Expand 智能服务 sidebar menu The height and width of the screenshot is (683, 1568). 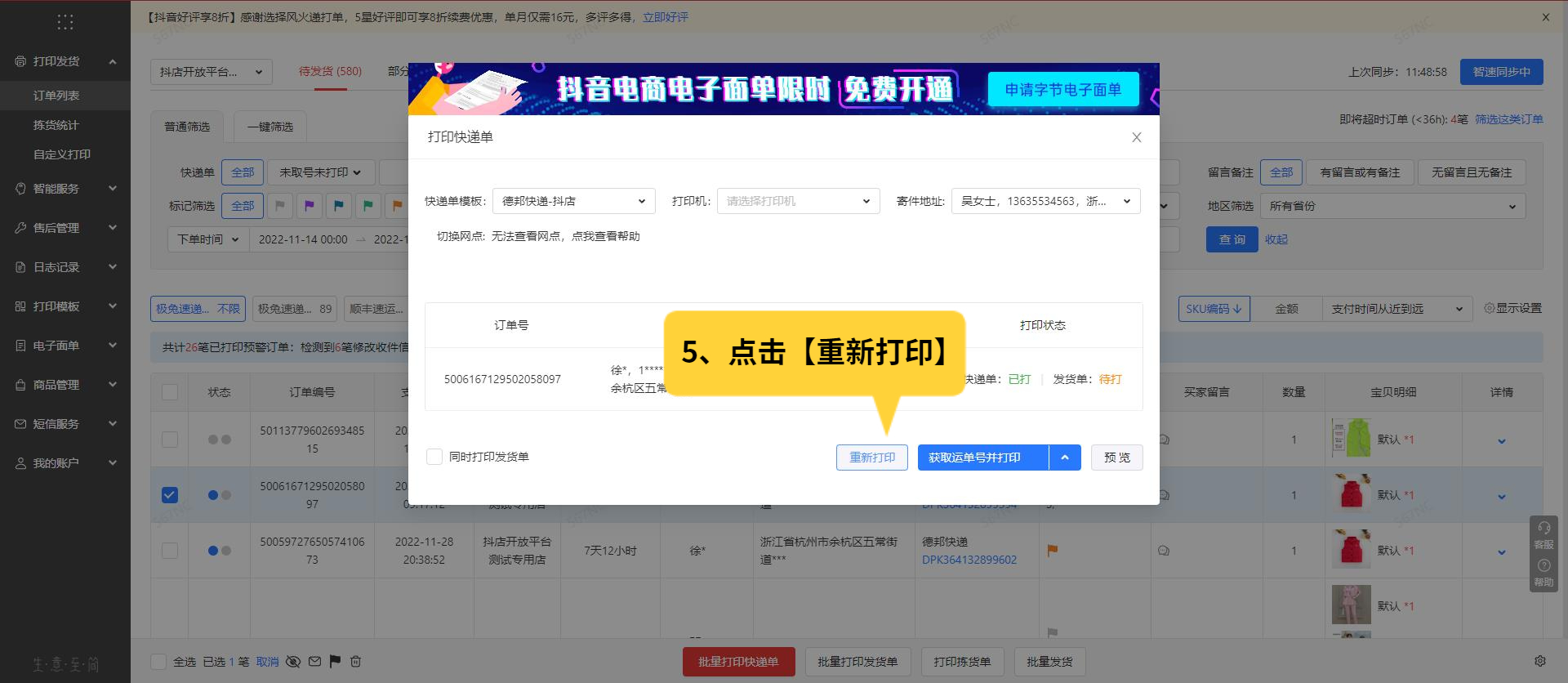65,189
